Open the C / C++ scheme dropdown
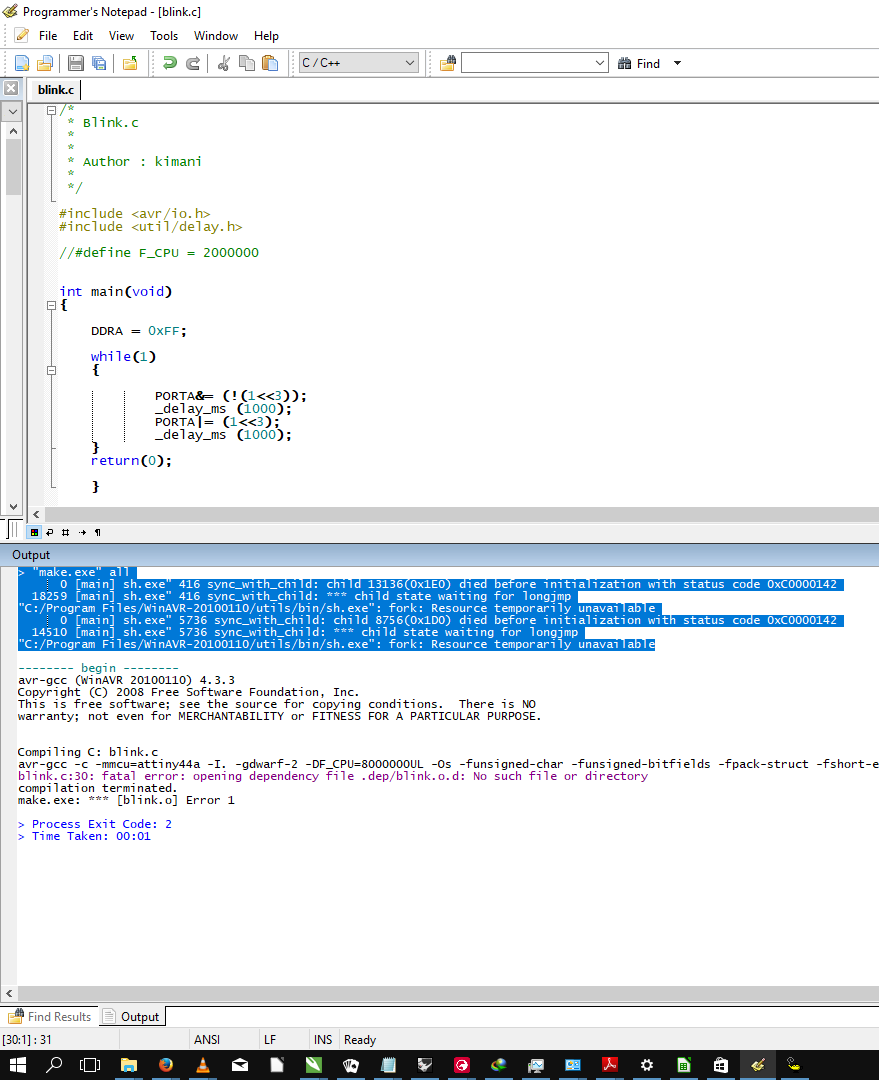The width and height of the screenshot is (879, 1080). [358, 63]
